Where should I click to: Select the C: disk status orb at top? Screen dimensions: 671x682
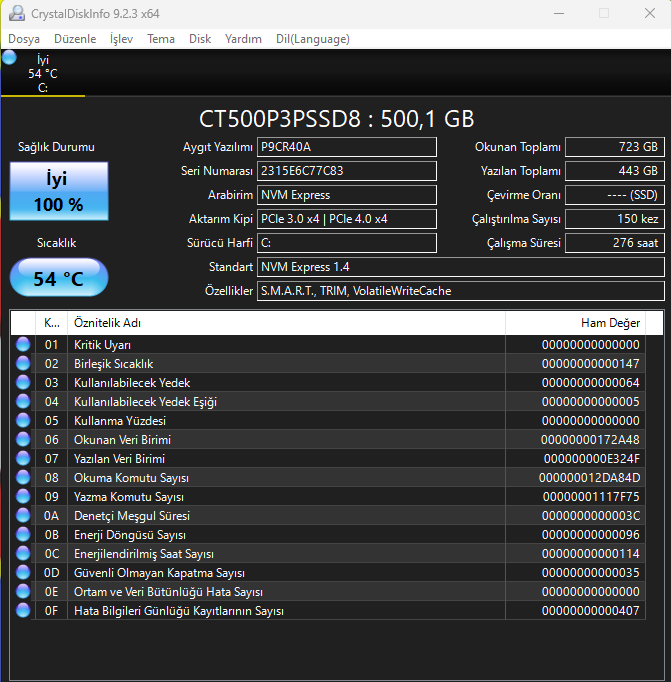(x=9, y=57)
